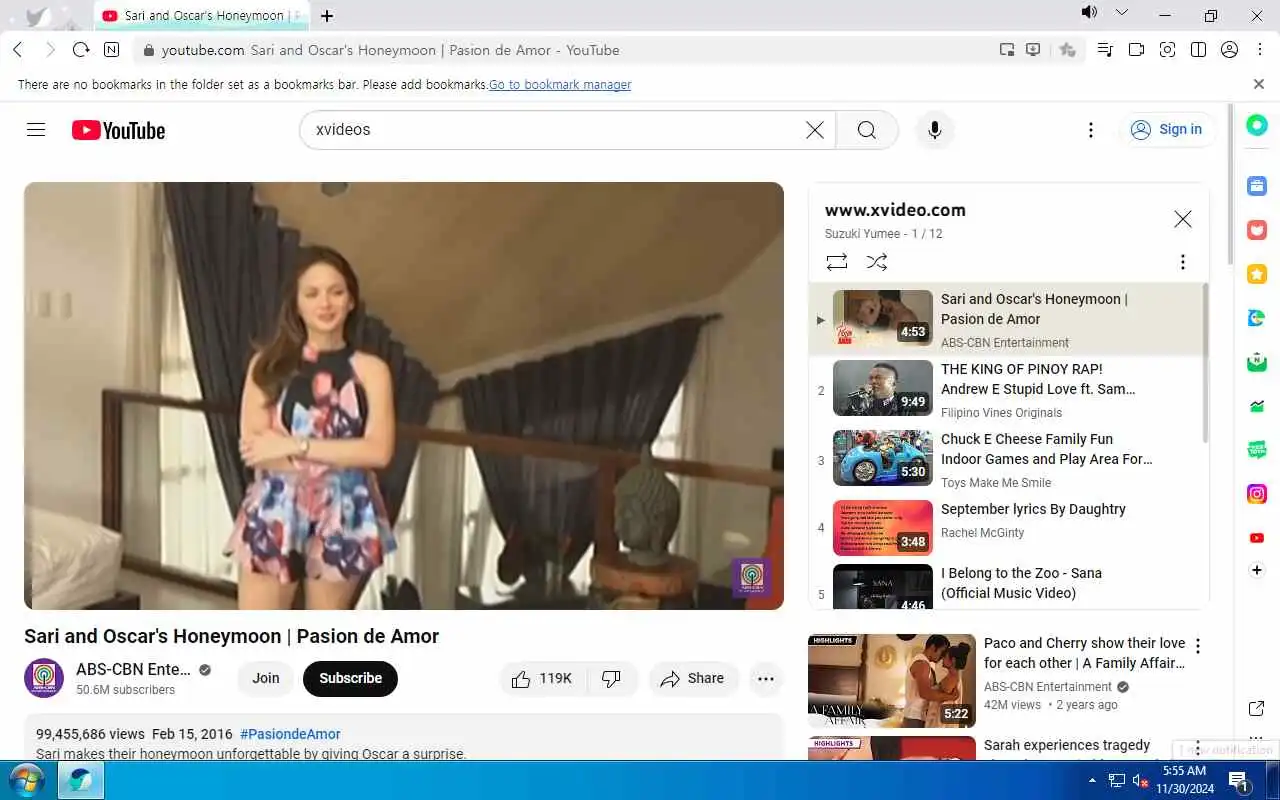Play 'September lyrics By Daughtry' playlist item
This screenshot has width=1280, height=800.
[x=1005, y=528]
